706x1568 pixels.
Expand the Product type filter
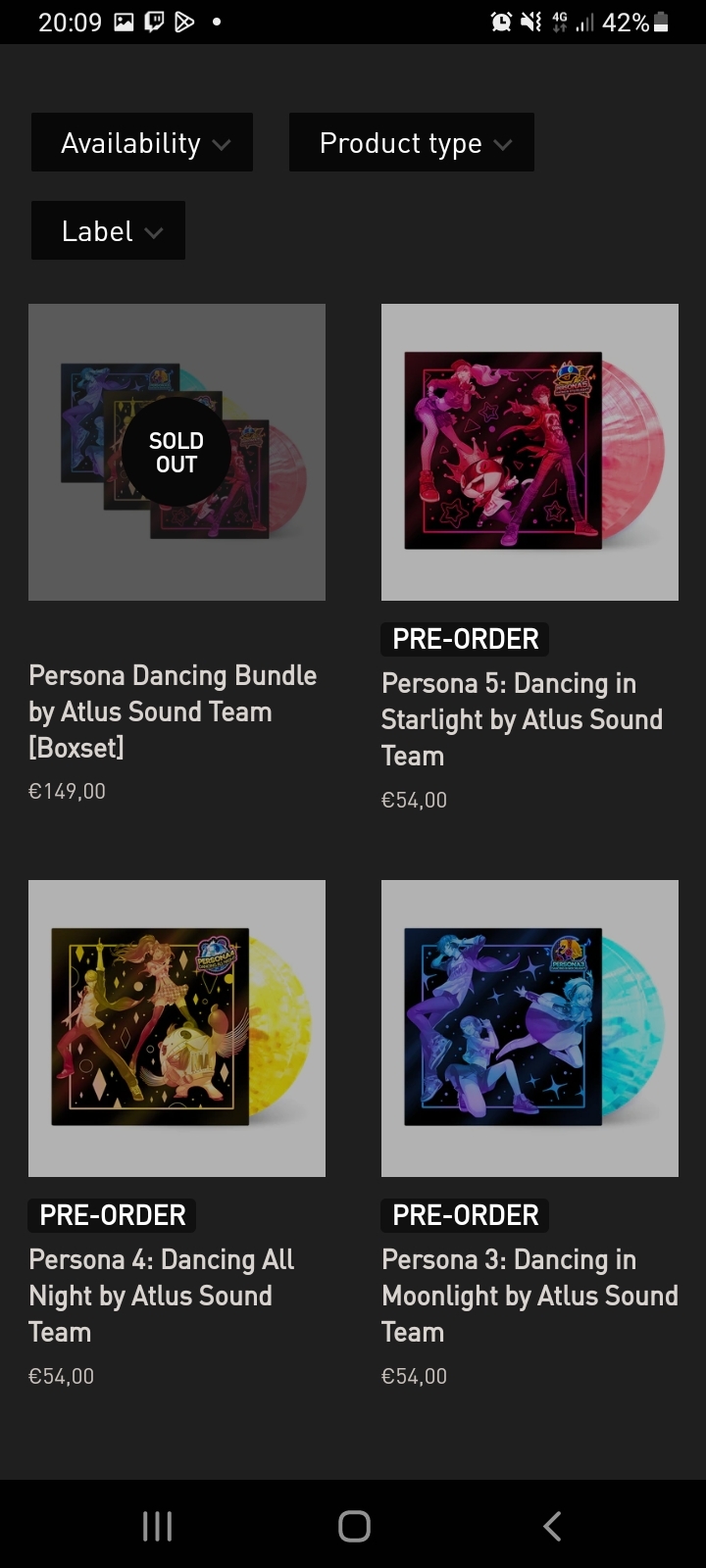tap(412, 142)
